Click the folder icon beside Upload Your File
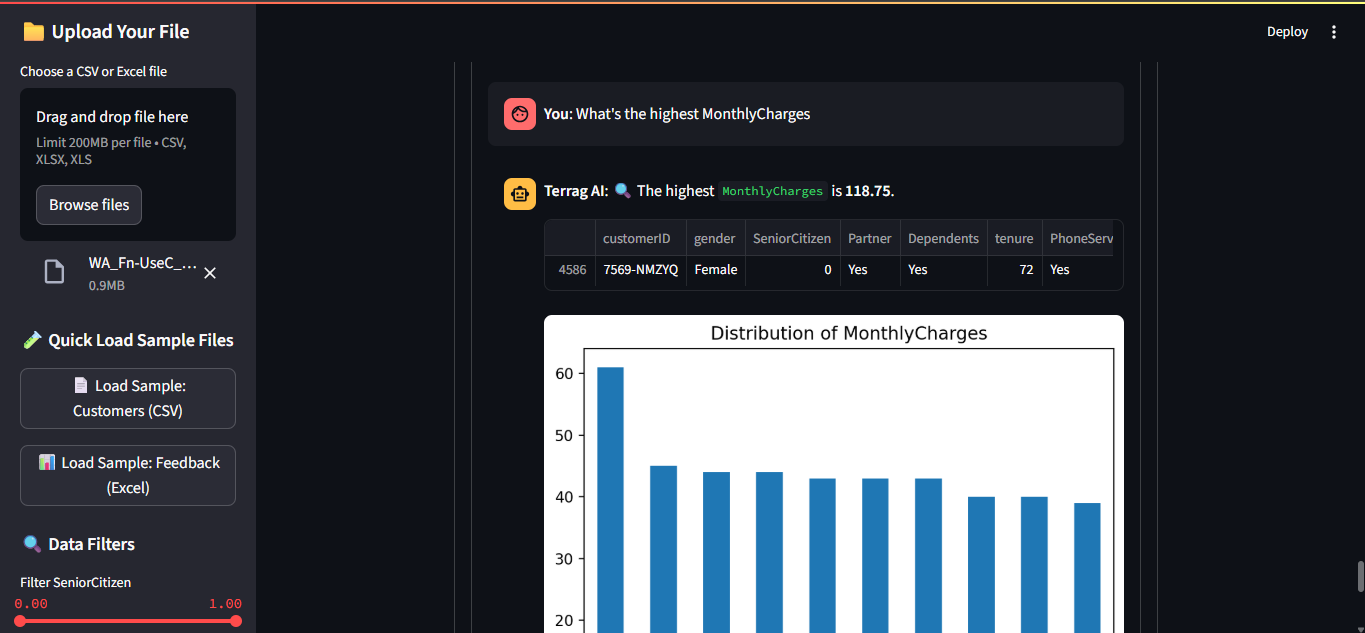Image resolution: width=1365 pixels, height=633 pixels. (x=33, y=32)
